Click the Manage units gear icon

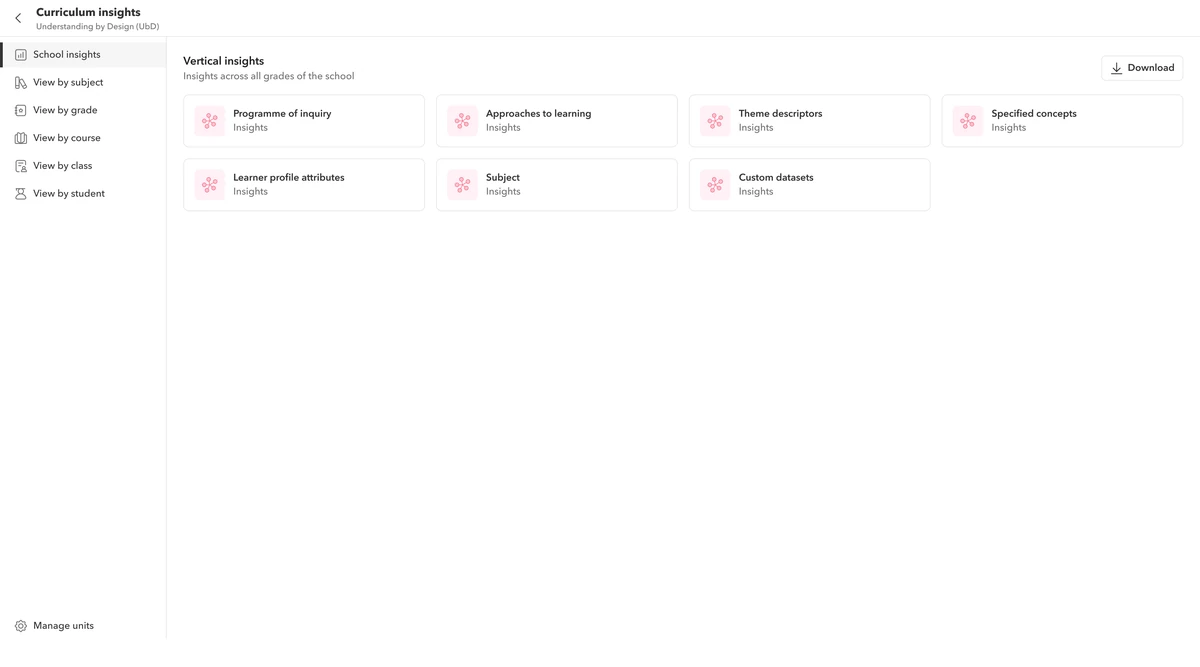point(21,626)
